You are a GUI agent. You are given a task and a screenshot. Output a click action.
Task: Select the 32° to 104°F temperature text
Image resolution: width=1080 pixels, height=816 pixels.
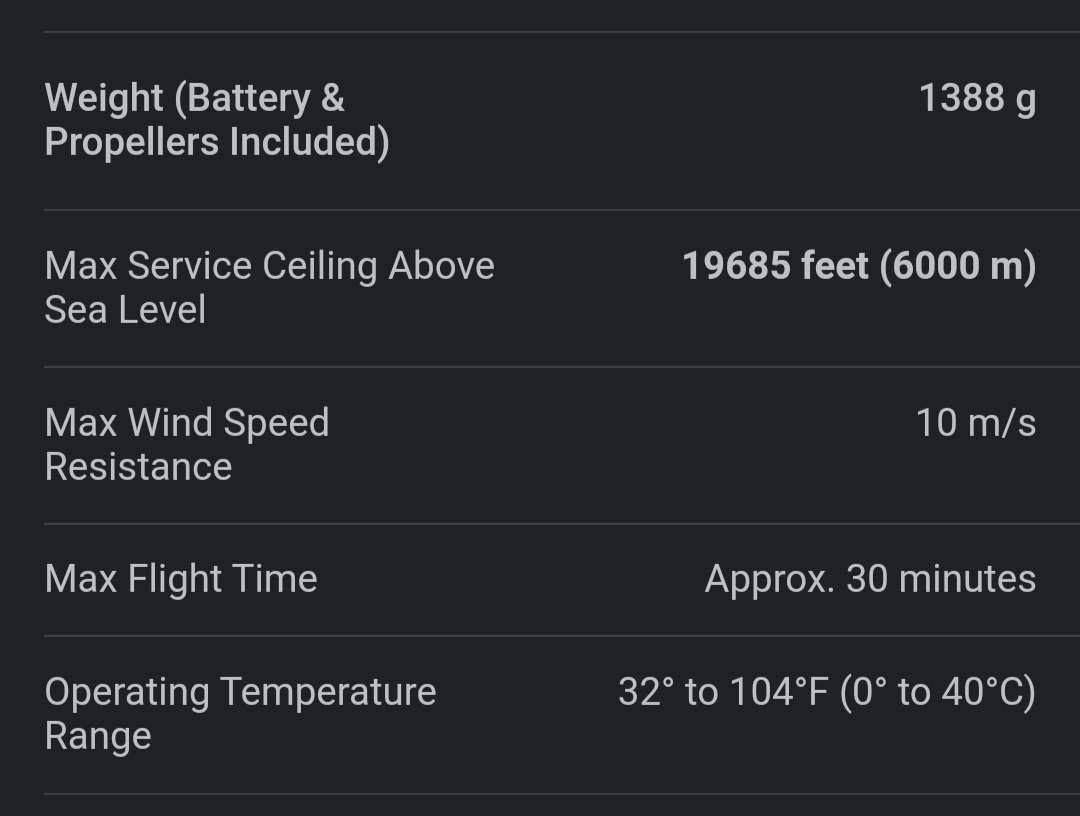(x=722, y=692)
